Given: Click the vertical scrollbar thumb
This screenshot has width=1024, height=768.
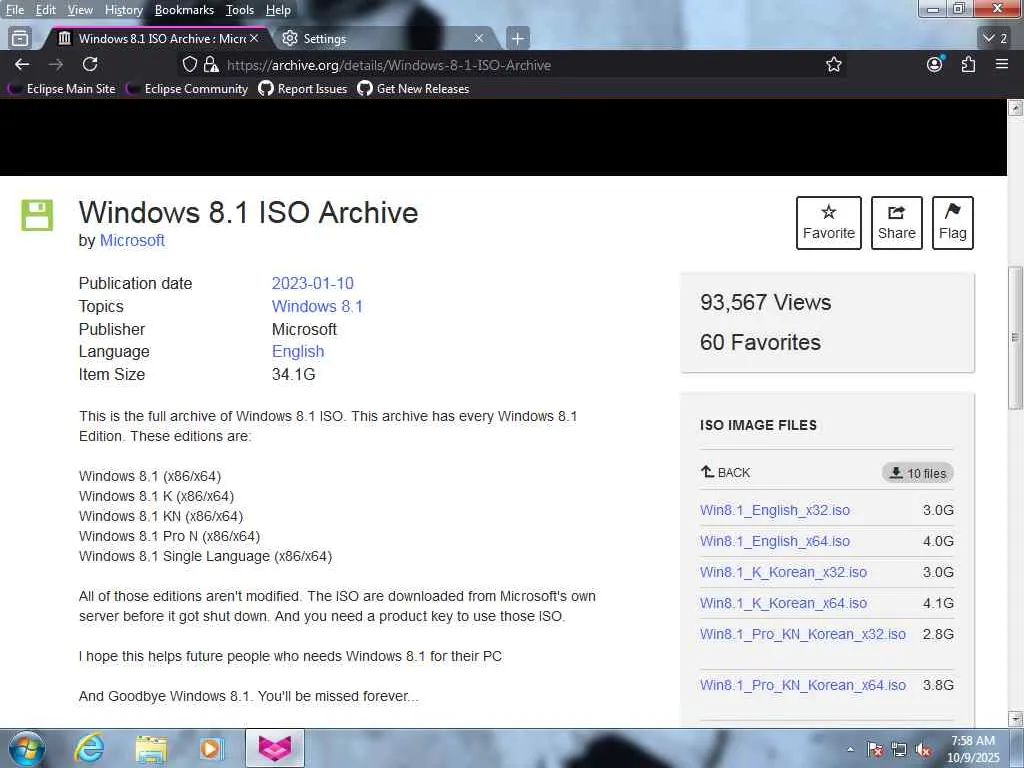Looking at the screenshot, I should point(1016,338).
